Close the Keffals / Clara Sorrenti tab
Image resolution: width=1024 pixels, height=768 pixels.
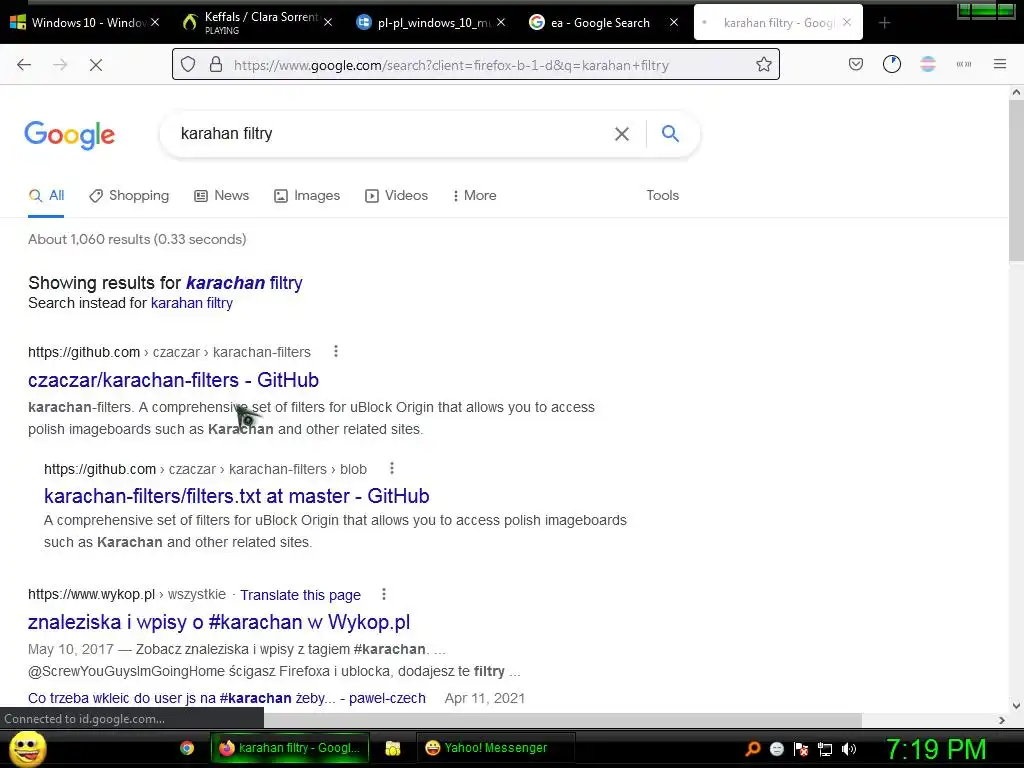tap(328, 22)
